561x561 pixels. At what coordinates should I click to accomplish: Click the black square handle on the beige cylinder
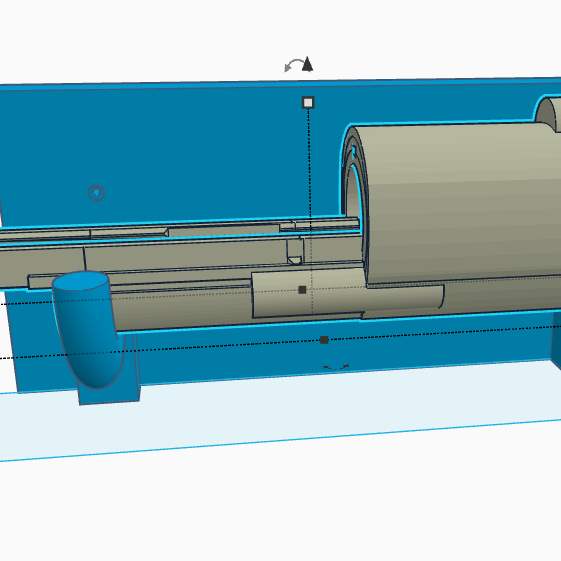302,289
